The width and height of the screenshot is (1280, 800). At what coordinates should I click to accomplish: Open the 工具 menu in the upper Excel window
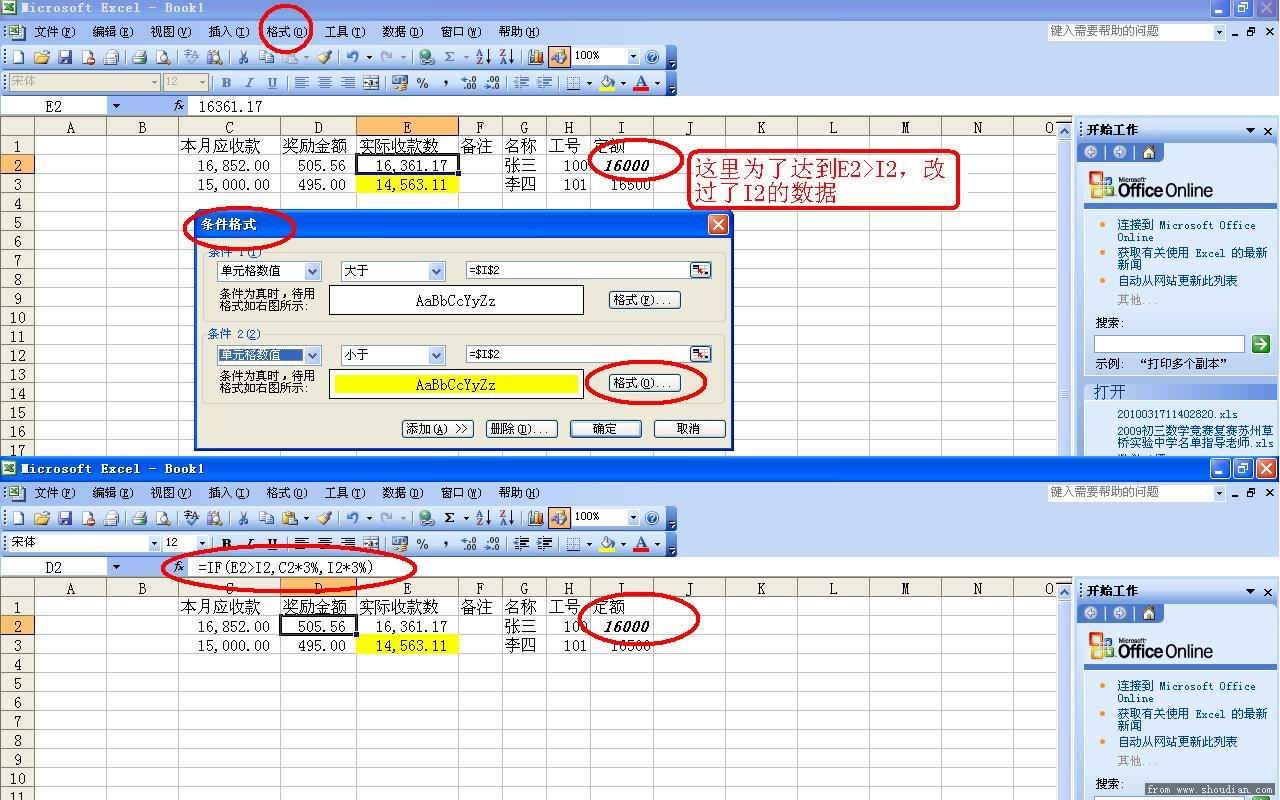coord(344,32)
